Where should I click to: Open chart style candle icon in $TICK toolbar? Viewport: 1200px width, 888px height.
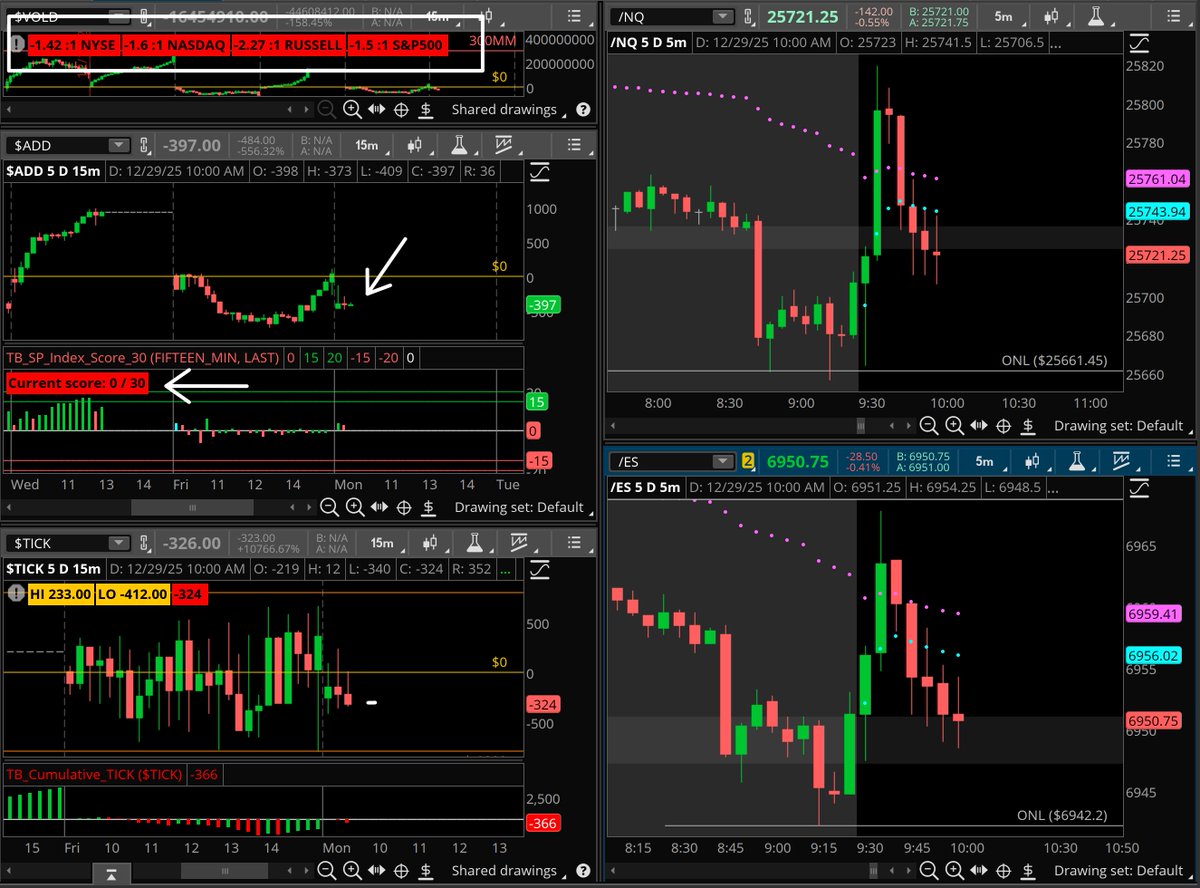pos(431,543)
